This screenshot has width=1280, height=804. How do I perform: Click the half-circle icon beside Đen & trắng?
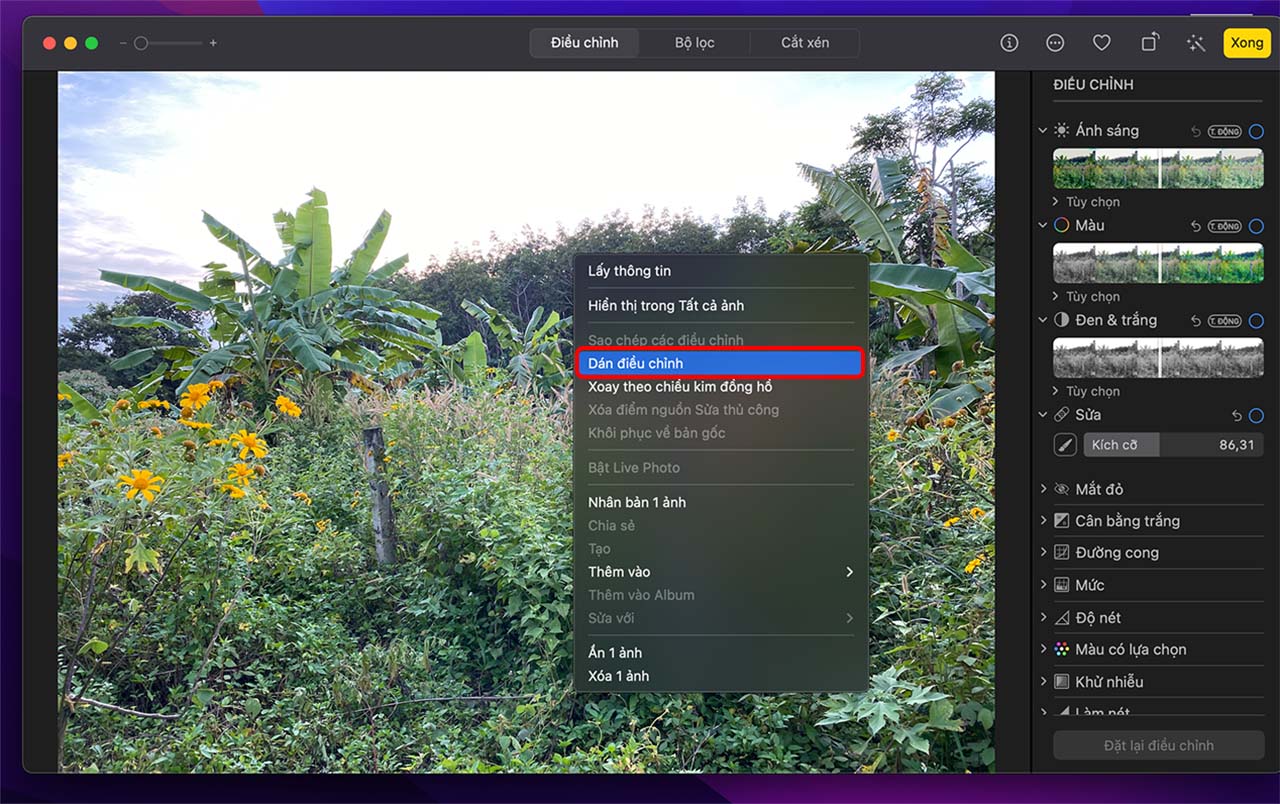pyautogui.click(x=1061, y=320)
